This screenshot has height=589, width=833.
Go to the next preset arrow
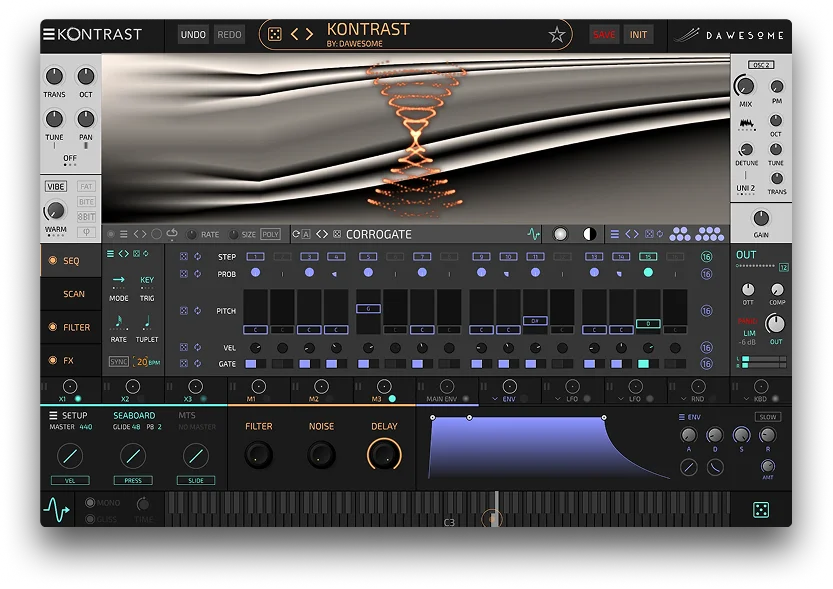pos(309,35)
